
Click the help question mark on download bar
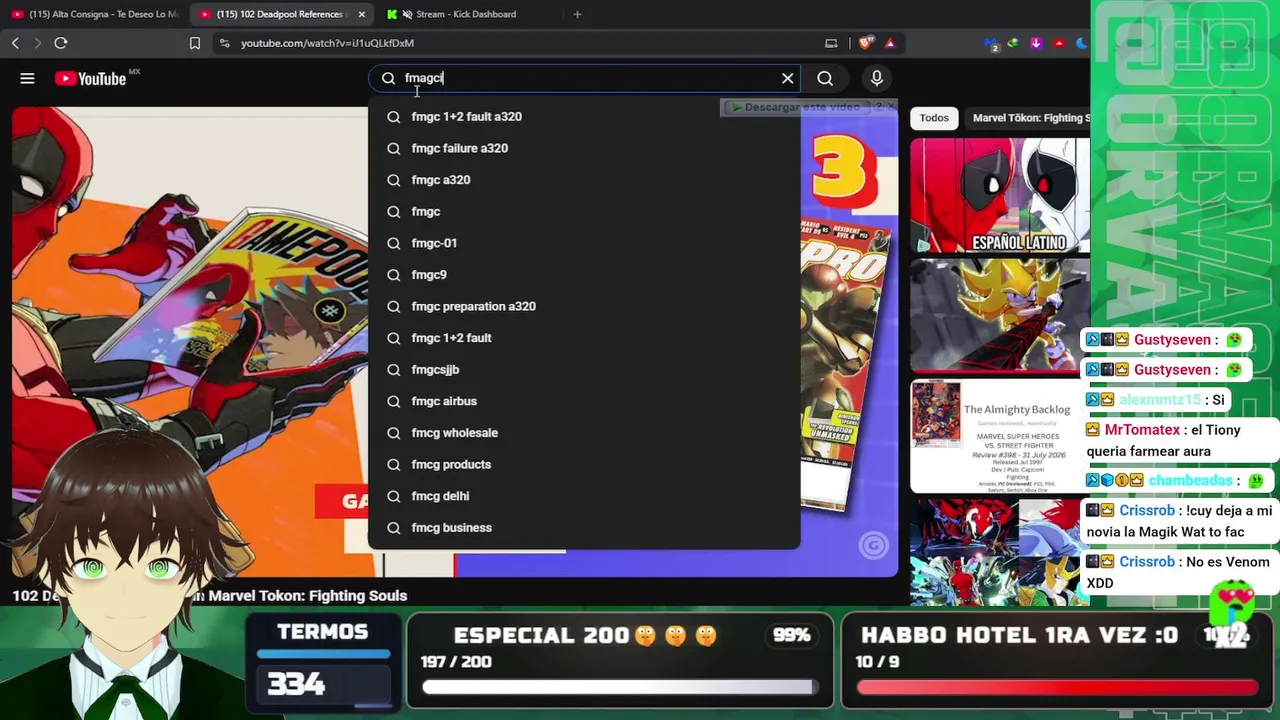879,106
